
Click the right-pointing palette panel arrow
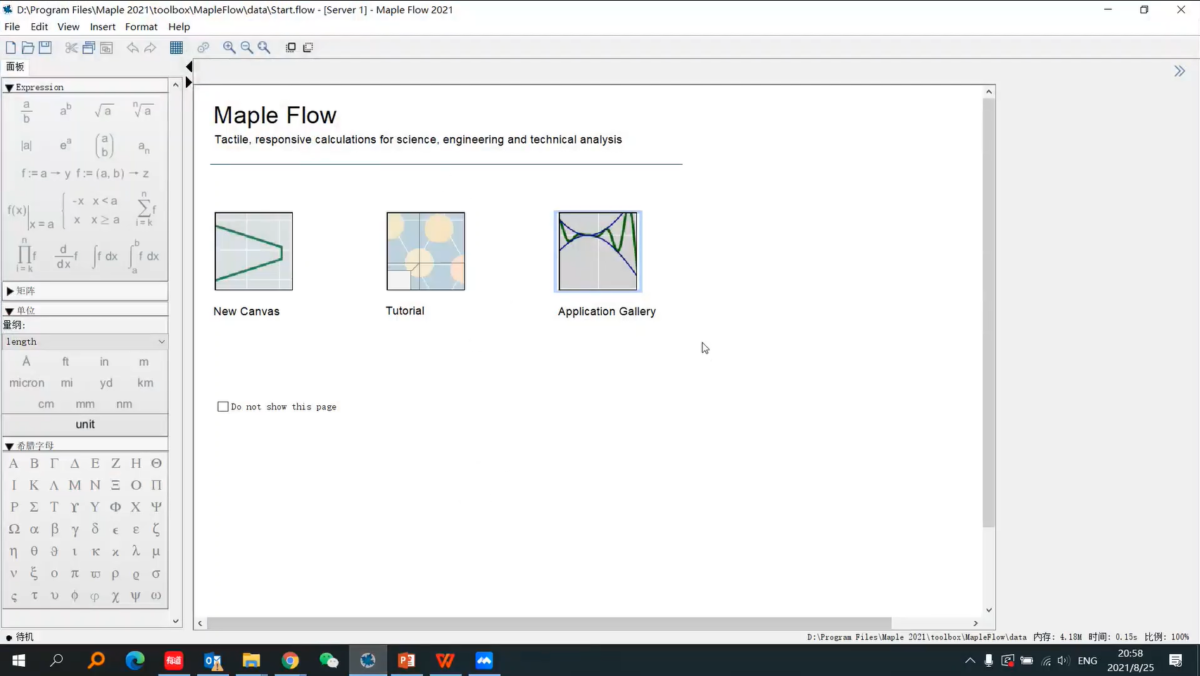click(x=189, y=82)
